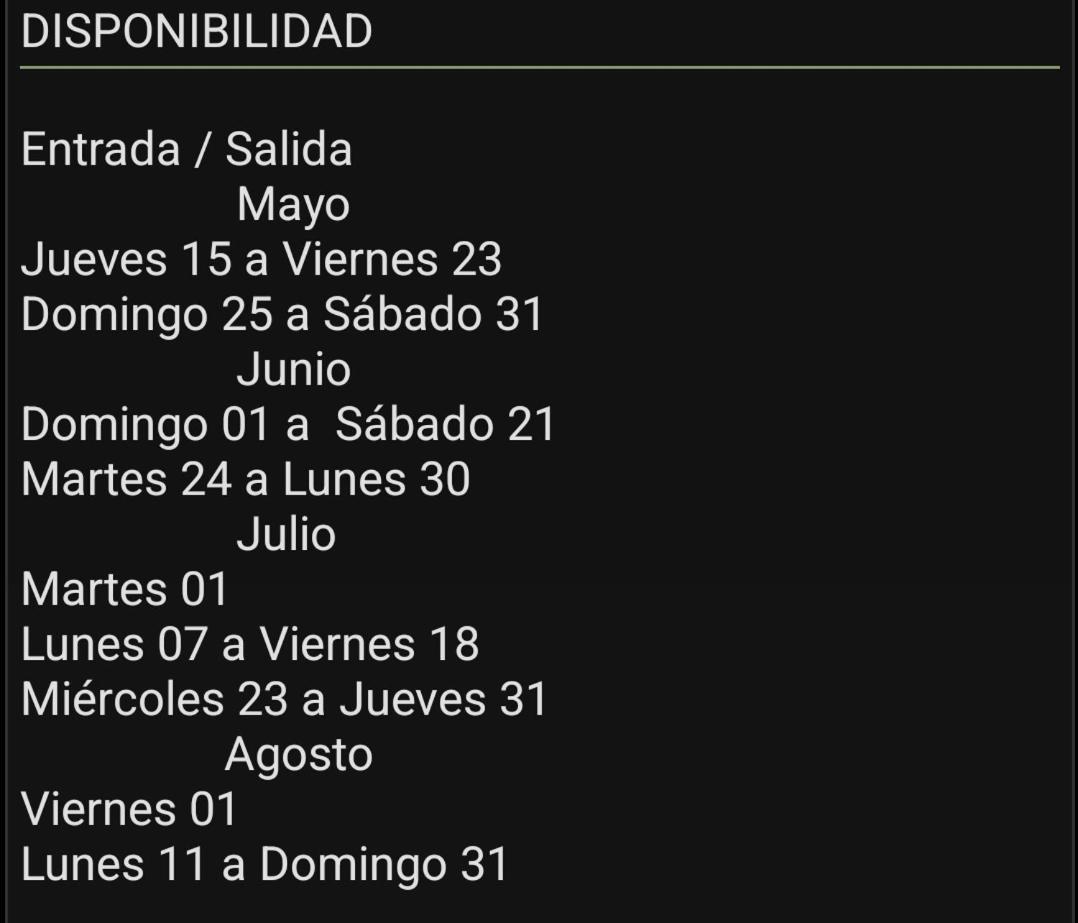Select the Martes 01 date entry
The width and height of the screenshot is (1078, 923).
[124, 590]
